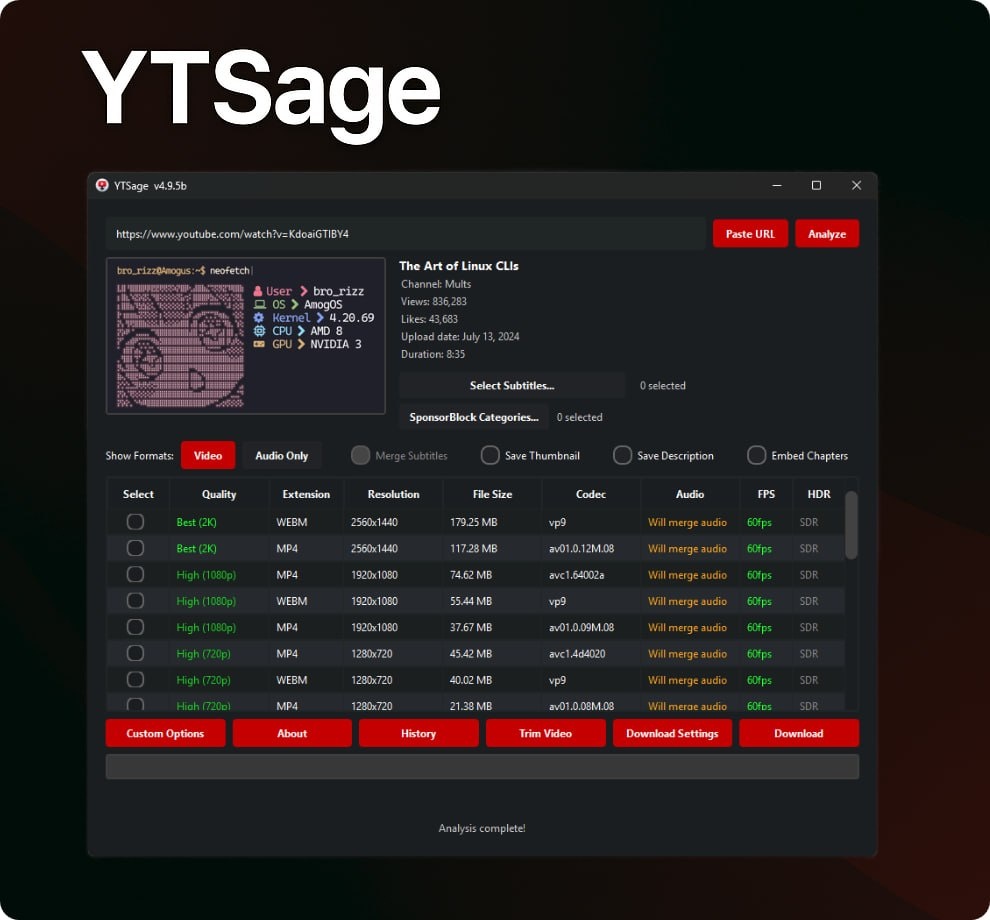Click the Select column header

[138, 494]
